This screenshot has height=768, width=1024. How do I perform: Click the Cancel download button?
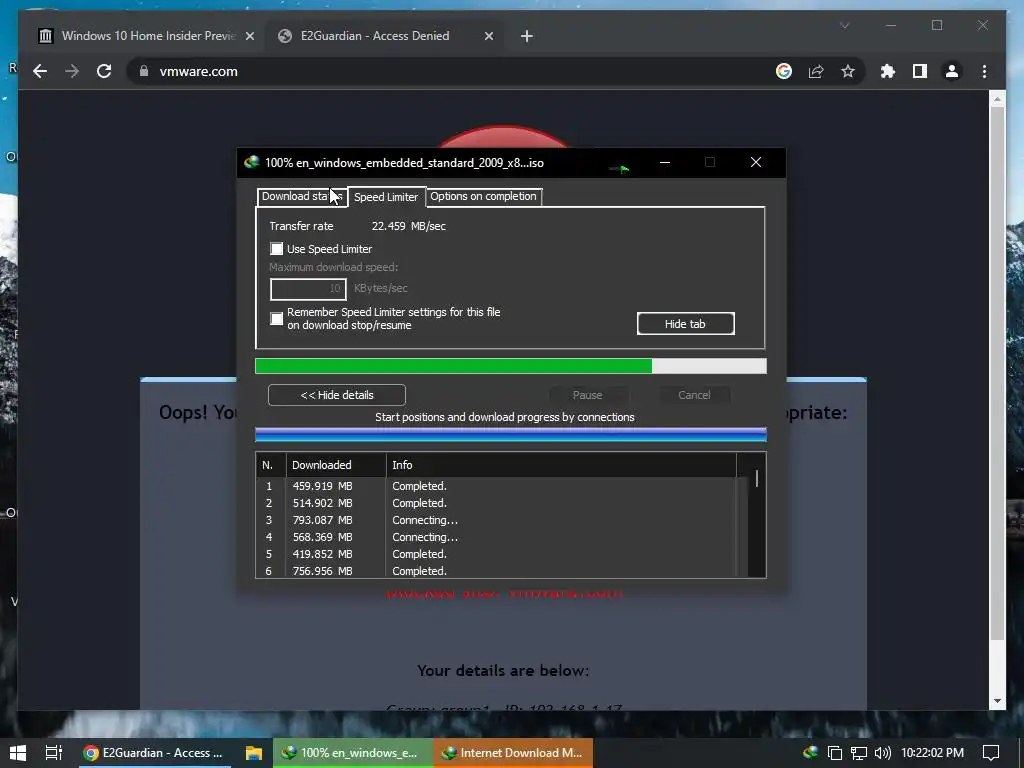point(694,395)
